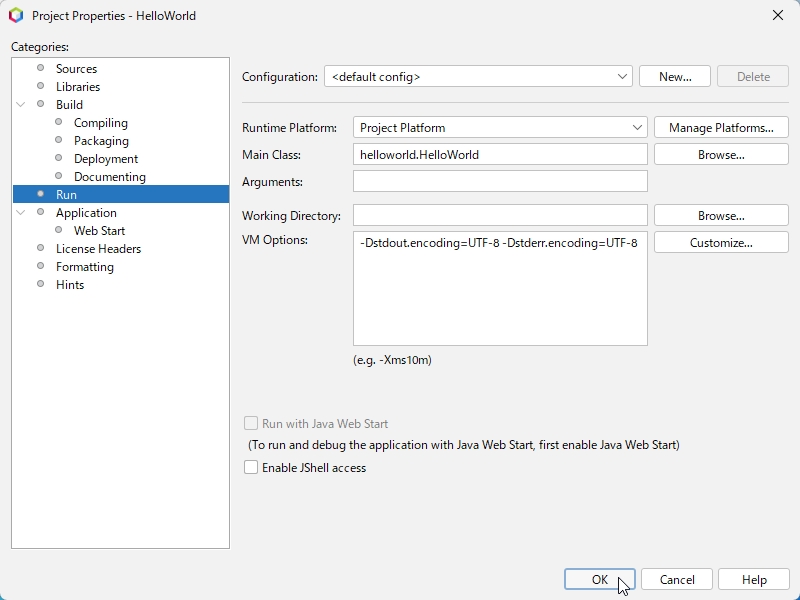Select the Sources category
The height and width of the screenshot is (600, 800).
point(79,68)
